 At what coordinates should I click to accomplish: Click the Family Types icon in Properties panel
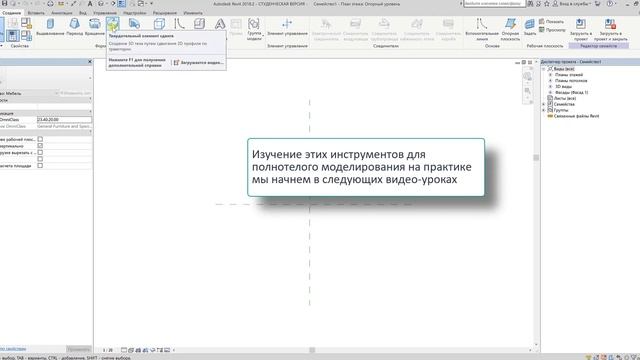pos(27,36)
